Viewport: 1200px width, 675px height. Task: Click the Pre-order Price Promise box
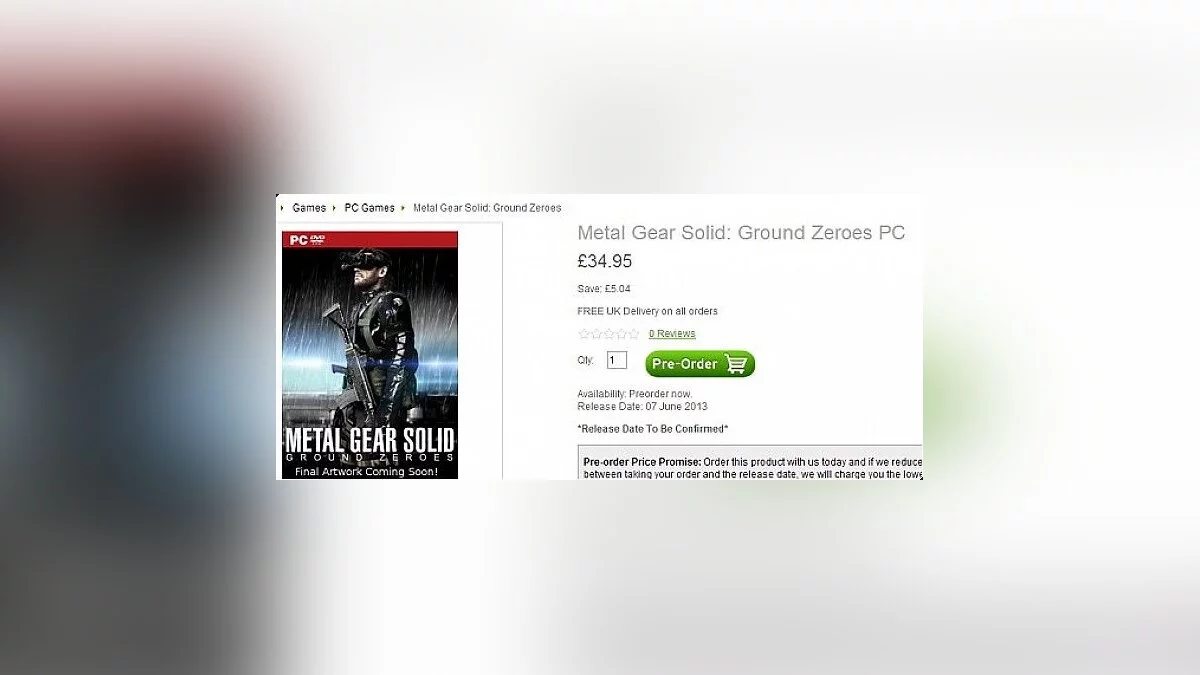pos(750,462)
